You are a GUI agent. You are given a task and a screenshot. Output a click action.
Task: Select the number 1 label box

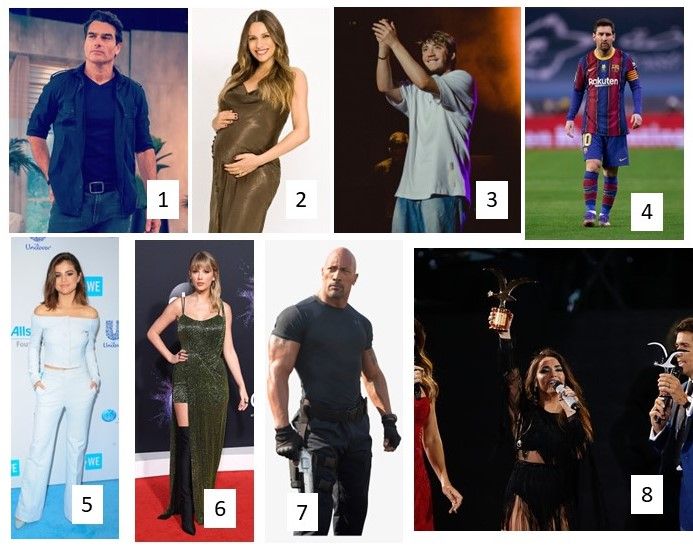(x=163, y=199)
